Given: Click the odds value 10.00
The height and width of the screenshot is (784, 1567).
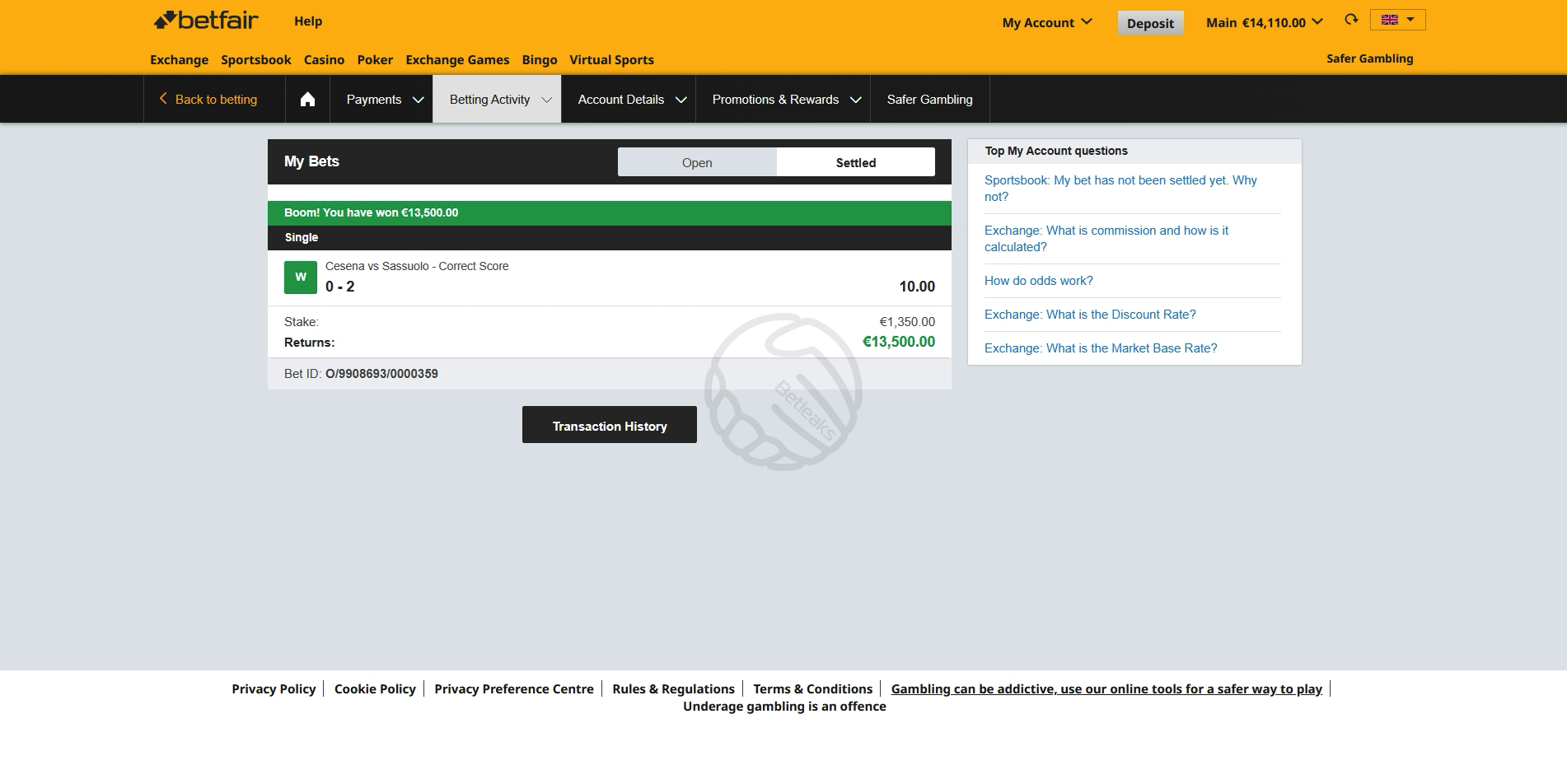Looking at the screenshot, I should (917, 287).
